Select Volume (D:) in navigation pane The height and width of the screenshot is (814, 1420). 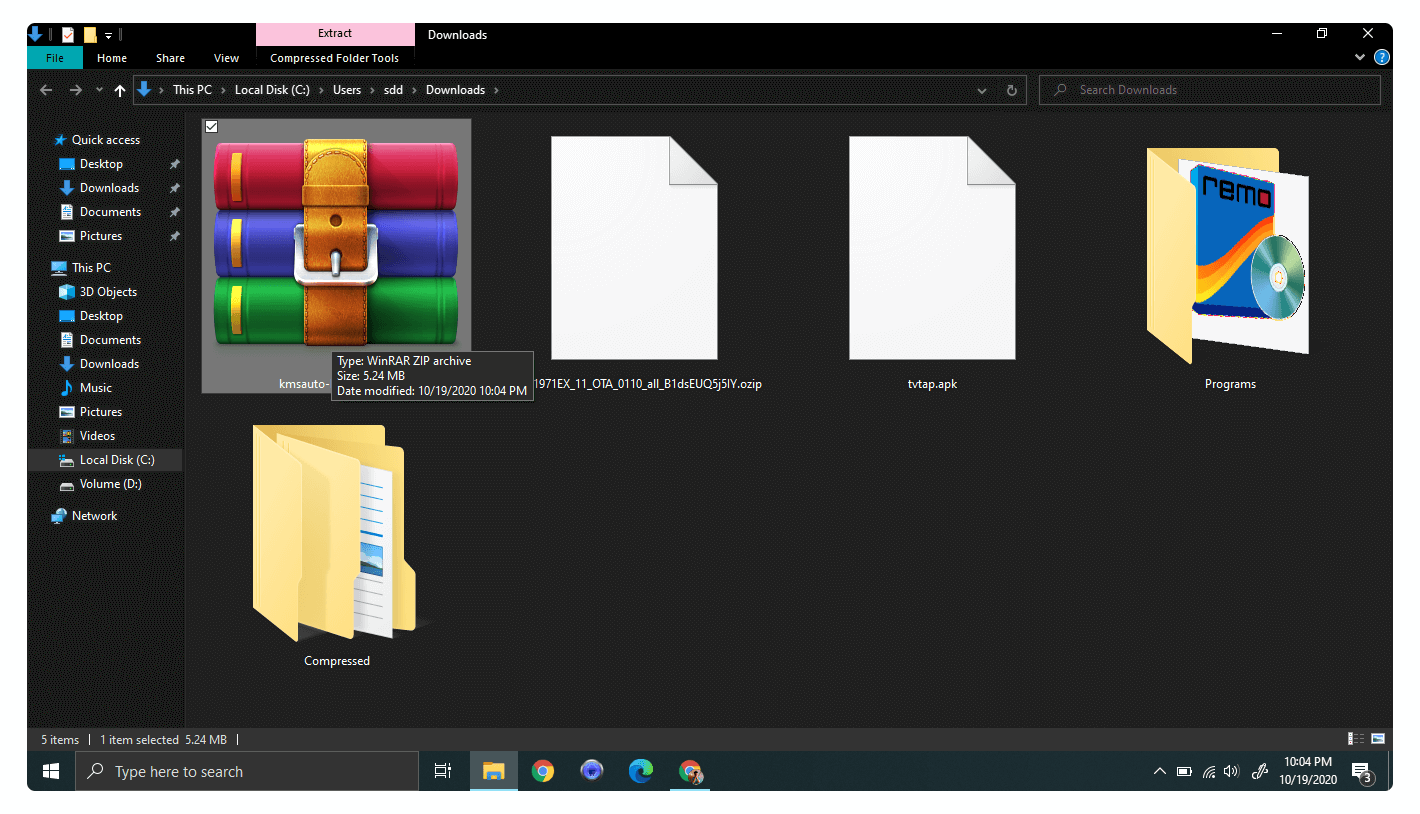coord(110,484)
